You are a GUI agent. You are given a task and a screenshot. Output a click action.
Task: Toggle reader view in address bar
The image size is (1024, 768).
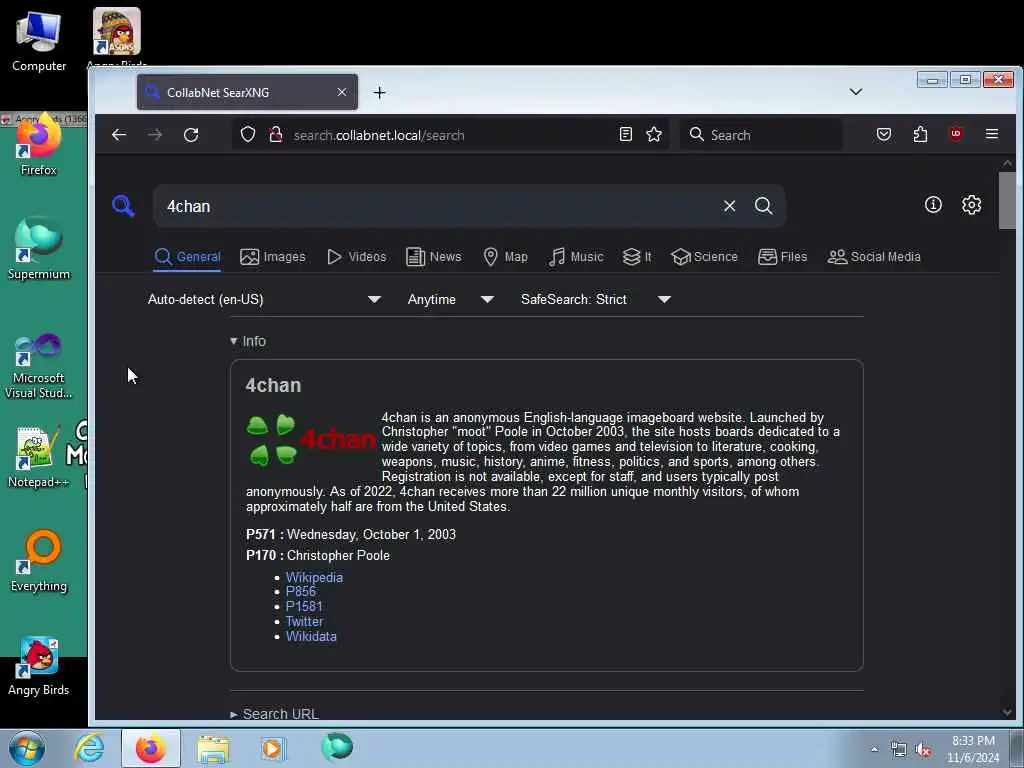(x=626, y=135)
